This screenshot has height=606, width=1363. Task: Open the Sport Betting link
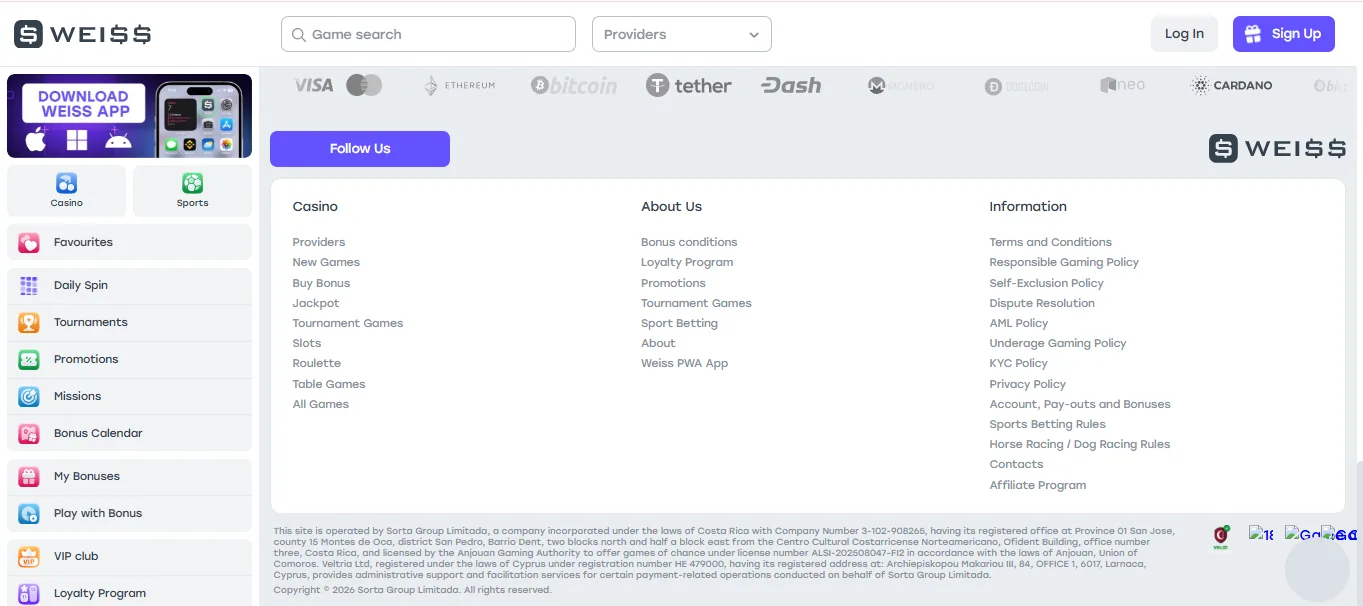(x=679, y=323)
